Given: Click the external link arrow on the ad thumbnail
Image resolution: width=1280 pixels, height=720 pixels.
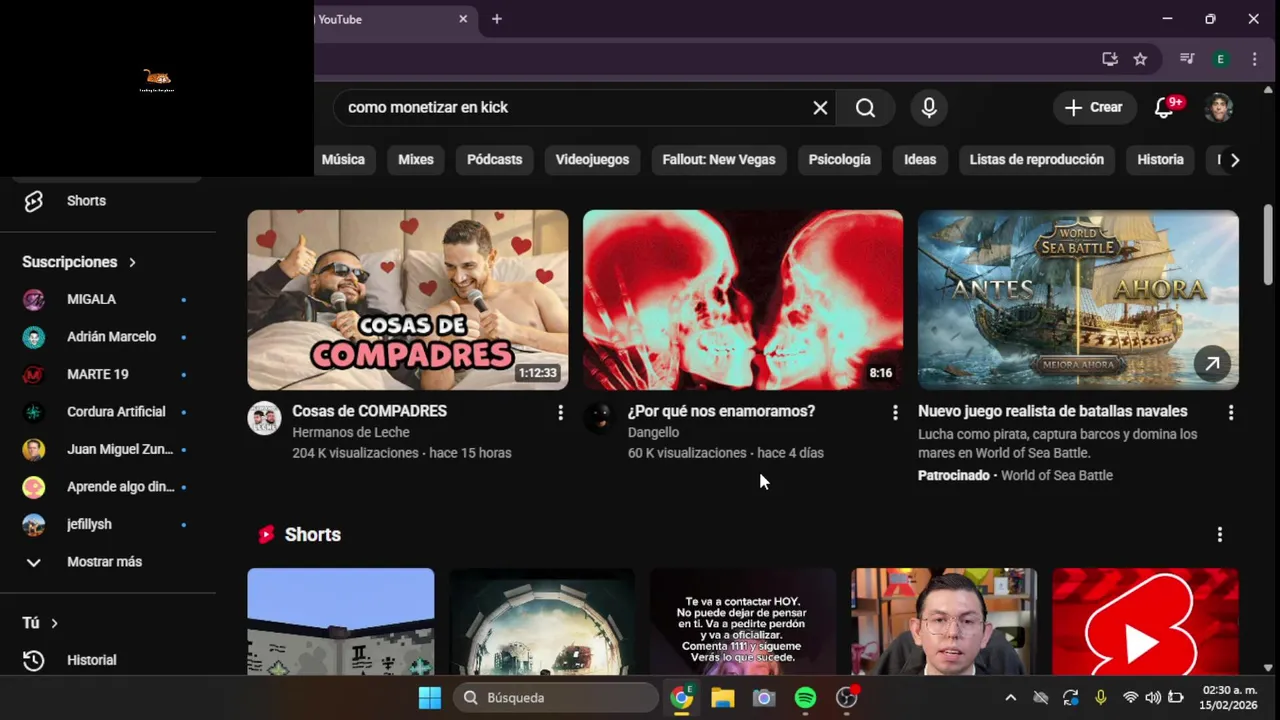Looking at the screenshot, I should (x=1212, y=364).
